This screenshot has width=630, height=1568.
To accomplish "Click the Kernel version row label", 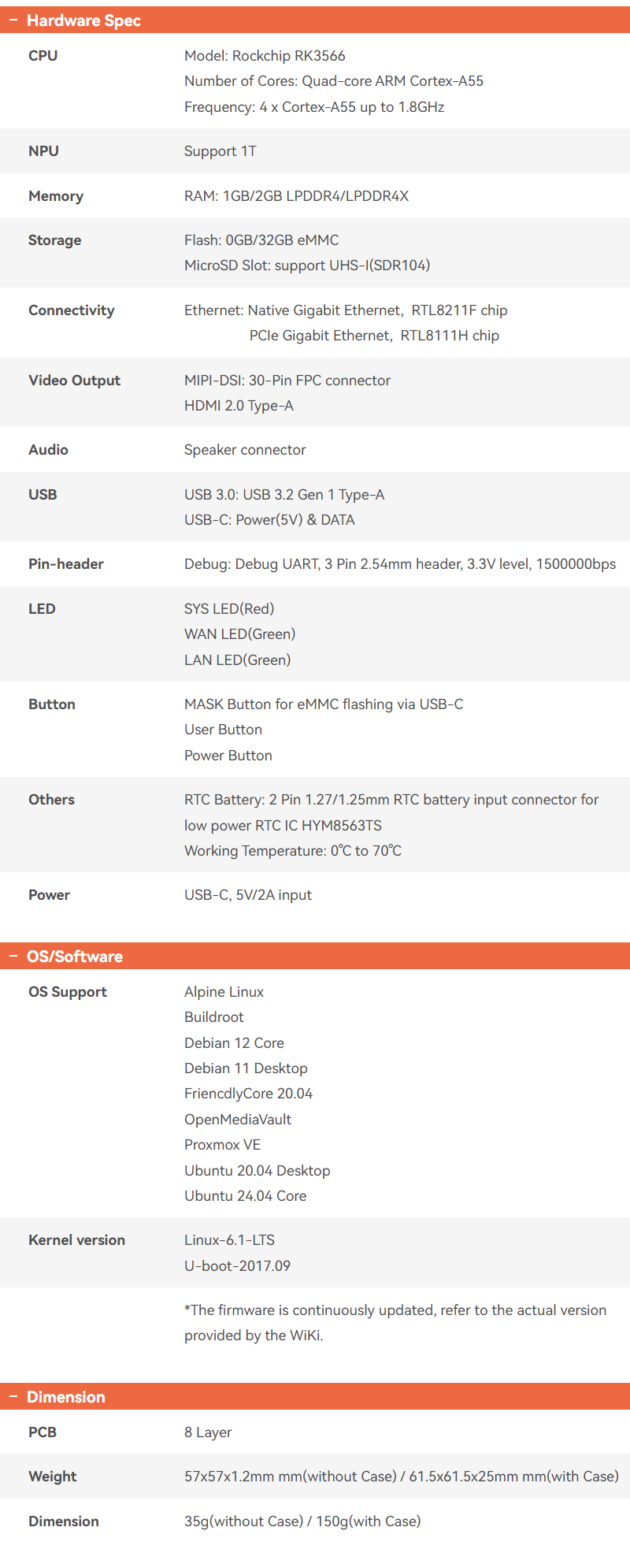I will pos(77,1240).
